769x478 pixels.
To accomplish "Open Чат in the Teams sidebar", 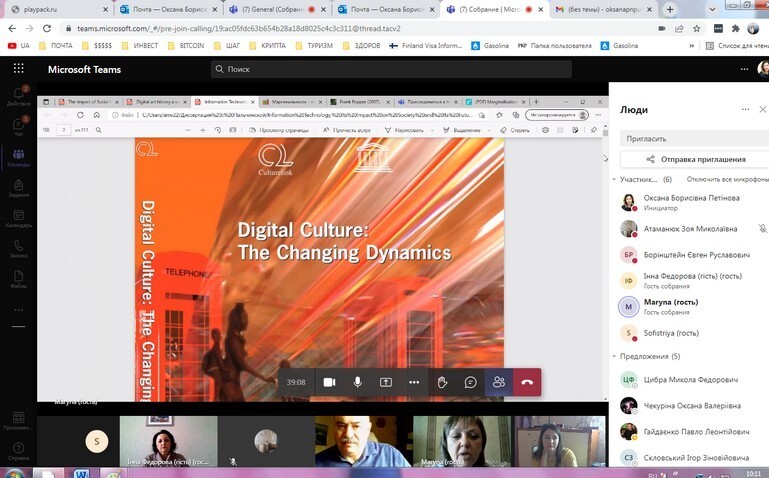I will point(18,125).
